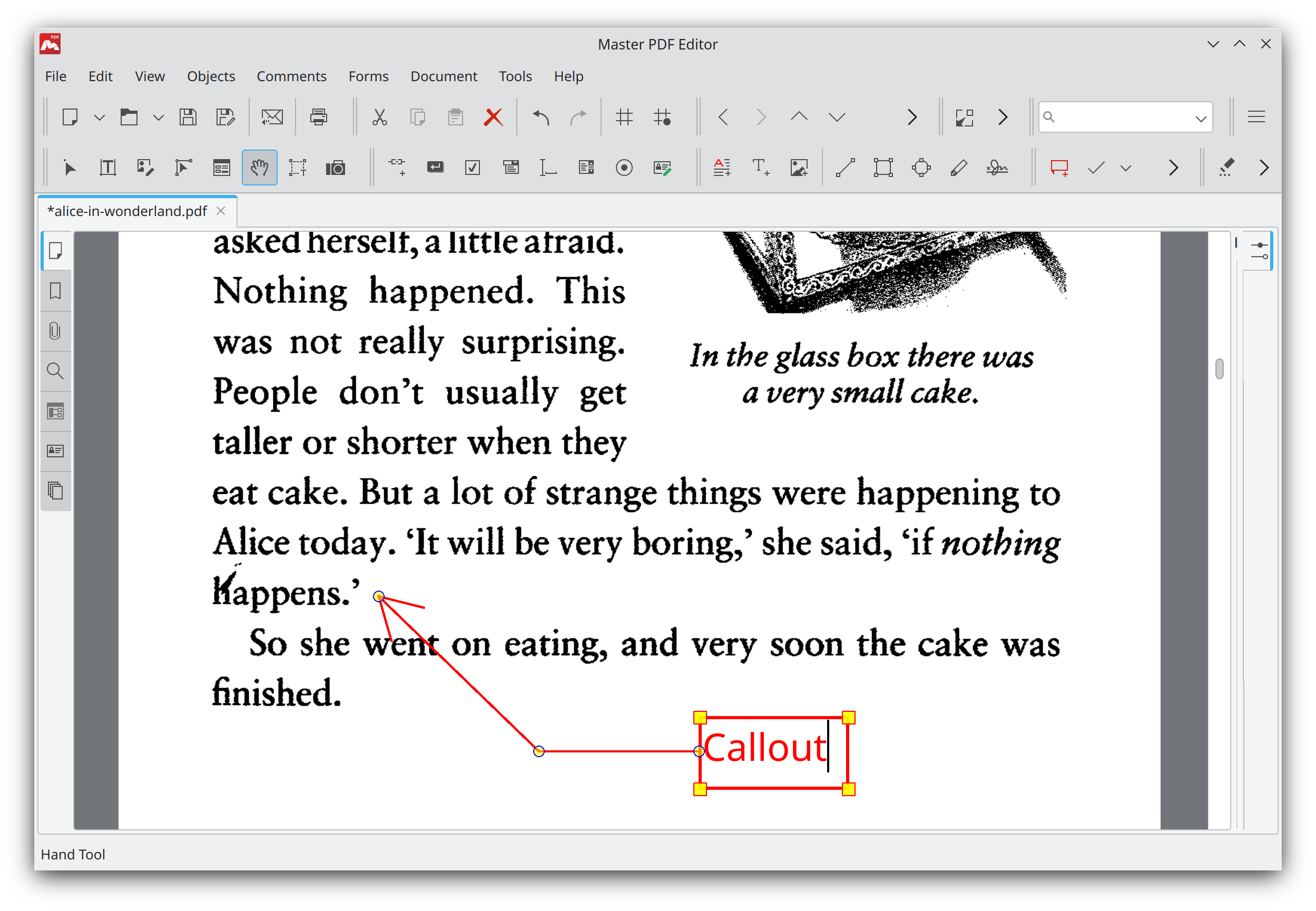Image resolution: width=1316 pixels, height=911 pixels.
Task: Switch to the alice-in-wonderland.pdf tab
Action: coord(126,211)
